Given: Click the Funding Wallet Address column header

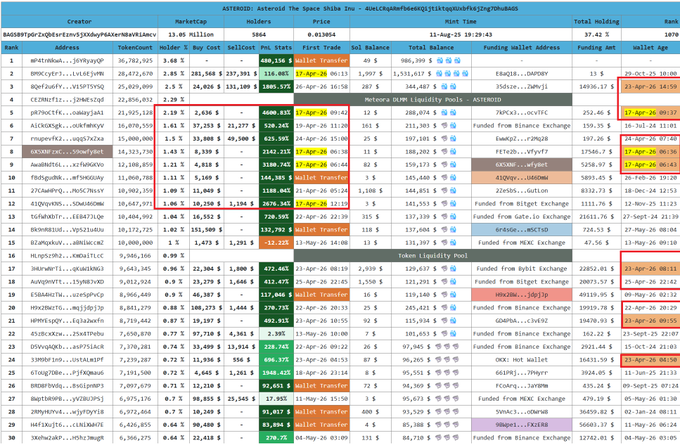Looking at the screenshot, I should 522,48.
